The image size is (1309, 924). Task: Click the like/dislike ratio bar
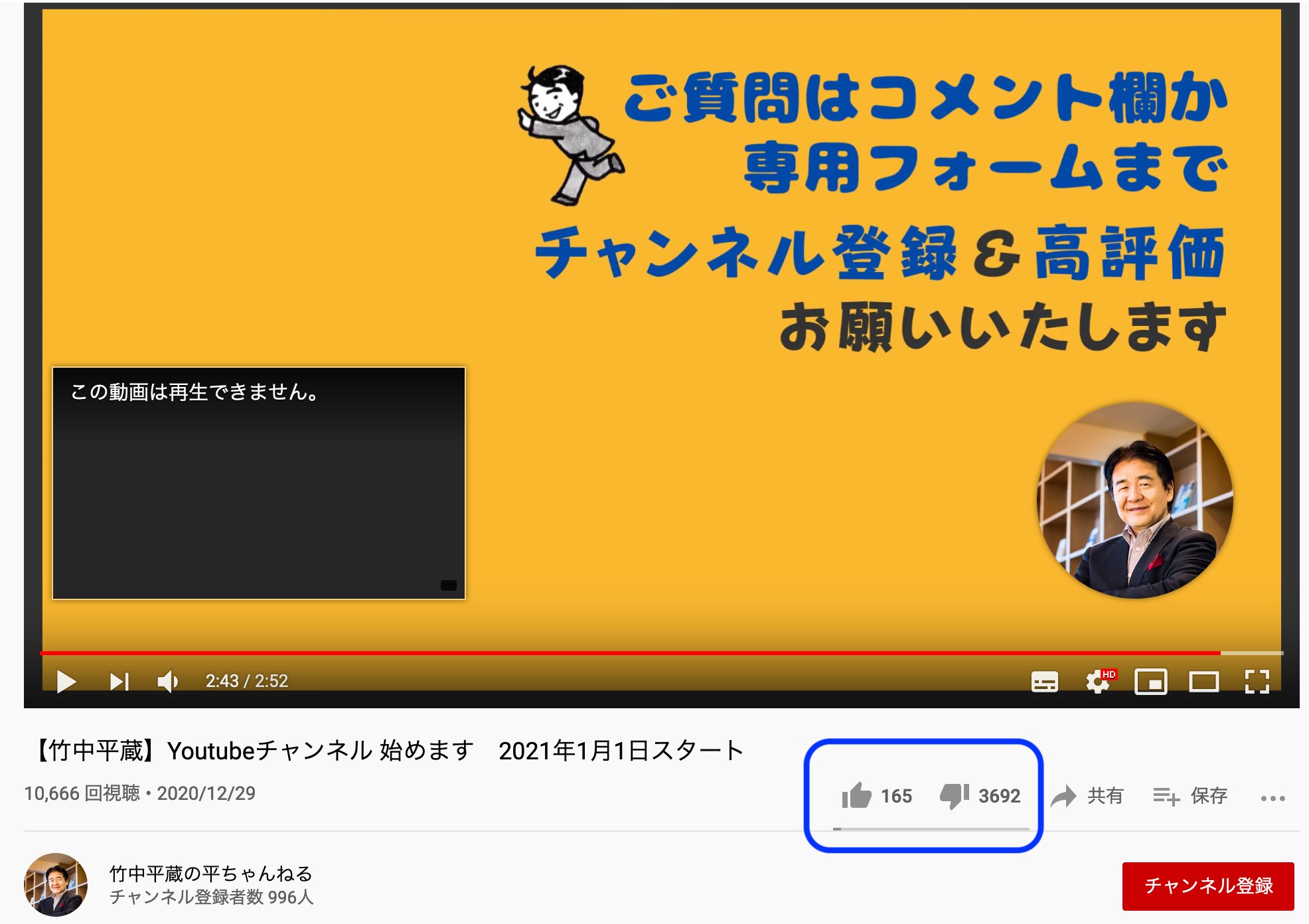[x=931, y=829]
